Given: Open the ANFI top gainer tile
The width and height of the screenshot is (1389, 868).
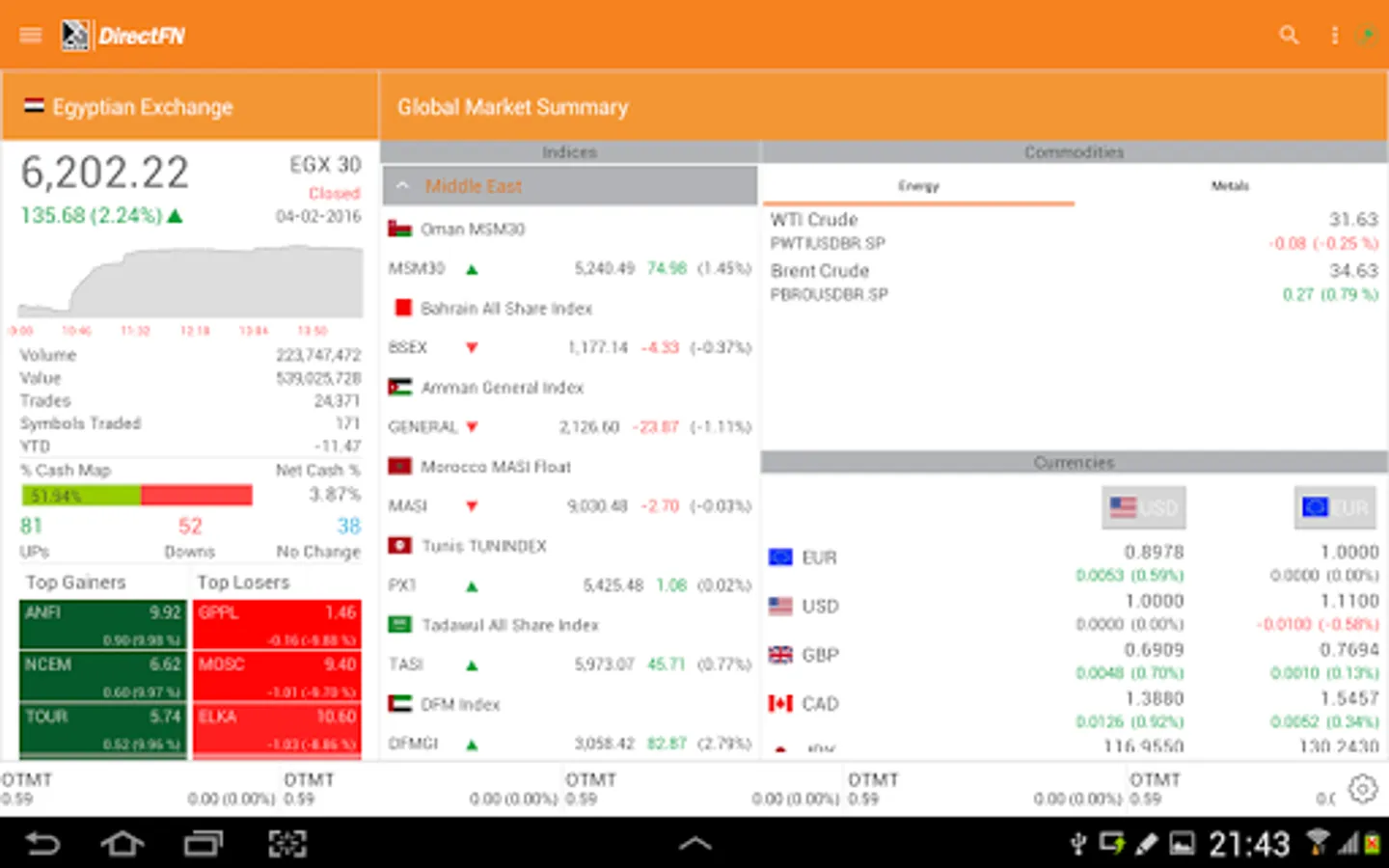Looking at the screenshot, I should click(103, 624).
